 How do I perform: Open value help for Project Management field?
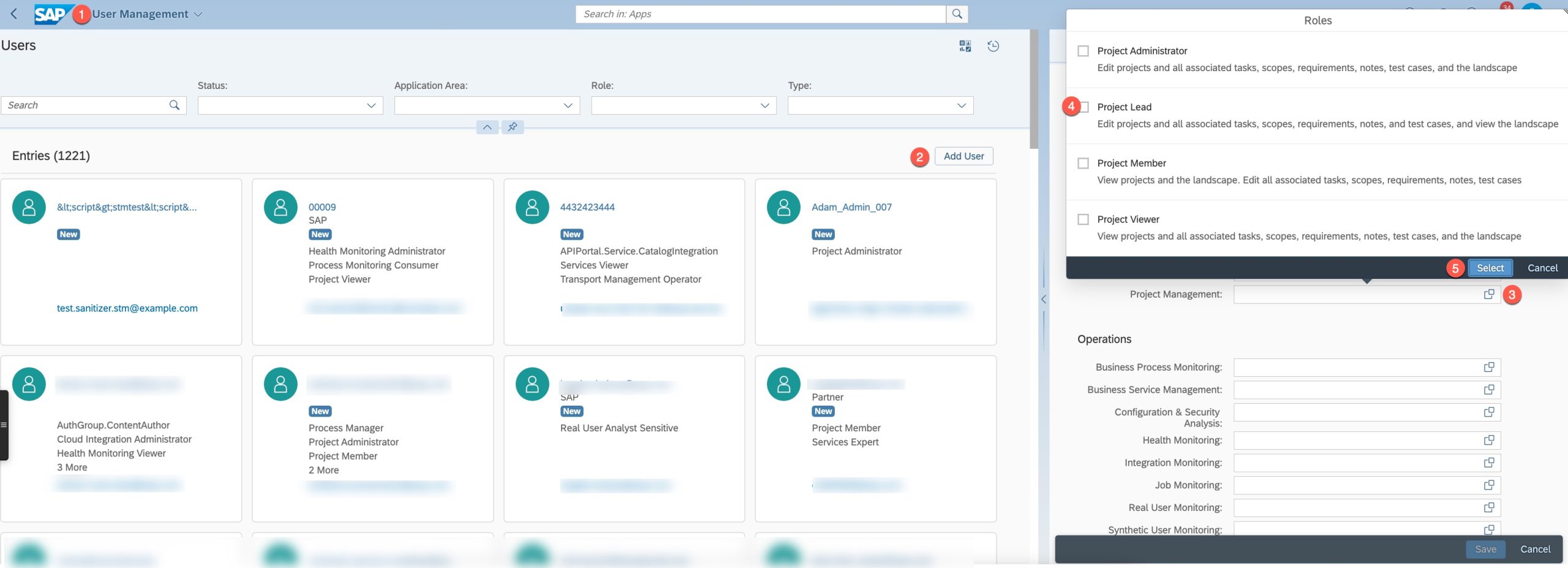[1488, 295]
